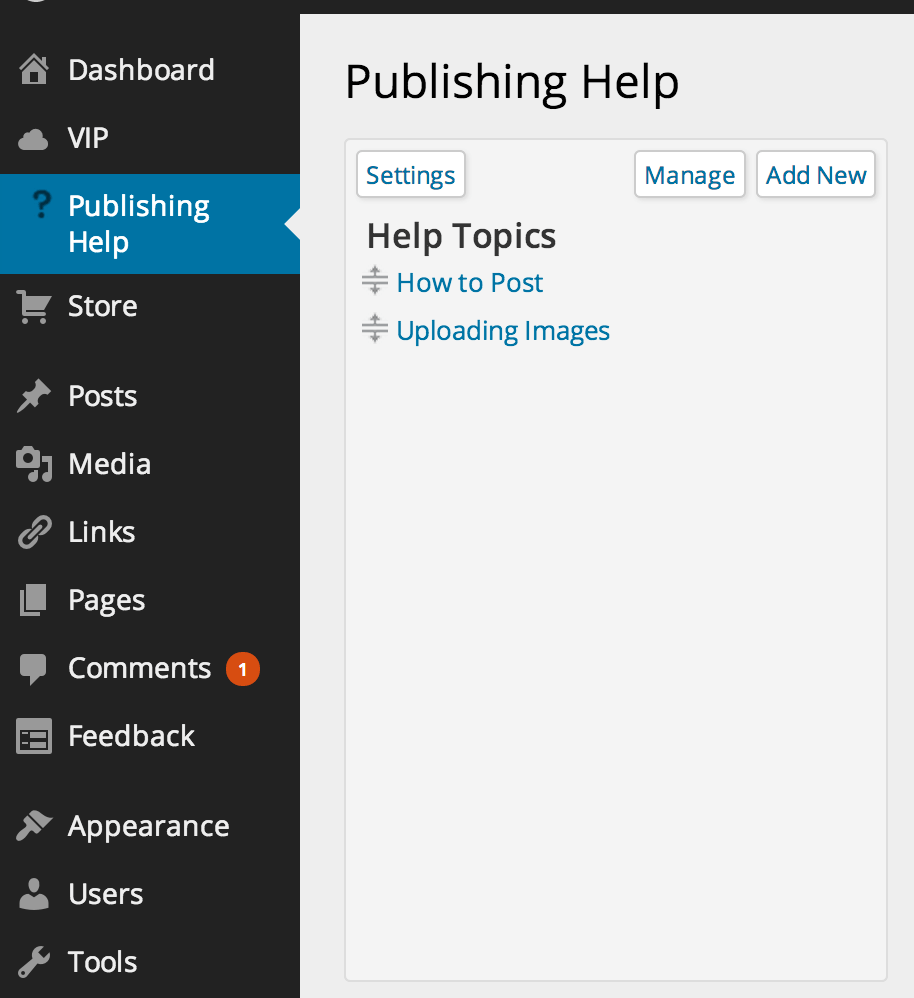This screenshot has height=998, width=914.
Task: Click the Links chain icon
Action: point(32,531)
